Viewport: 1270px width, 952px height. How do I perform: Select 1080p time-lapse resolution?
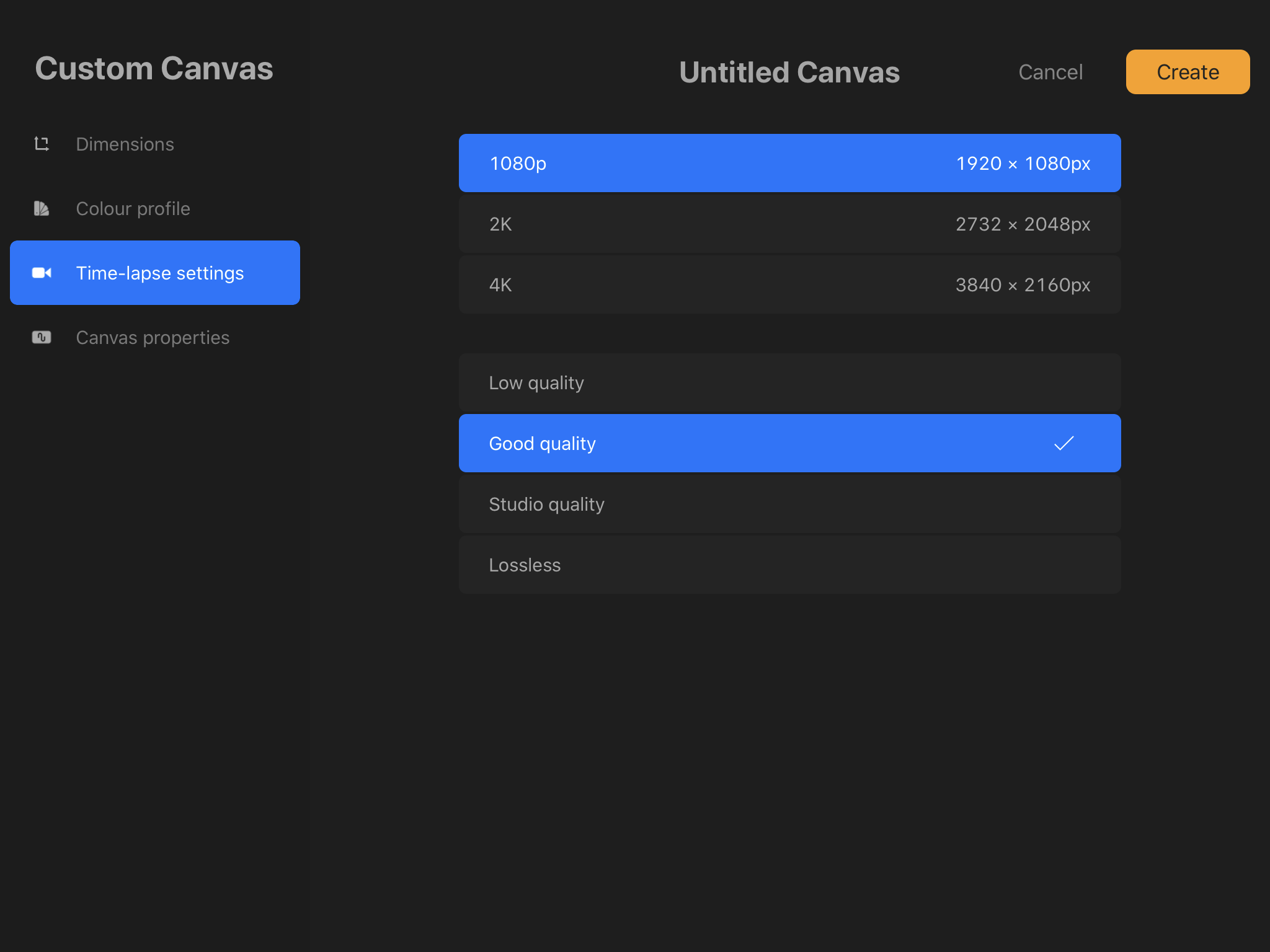coord(789,163)
